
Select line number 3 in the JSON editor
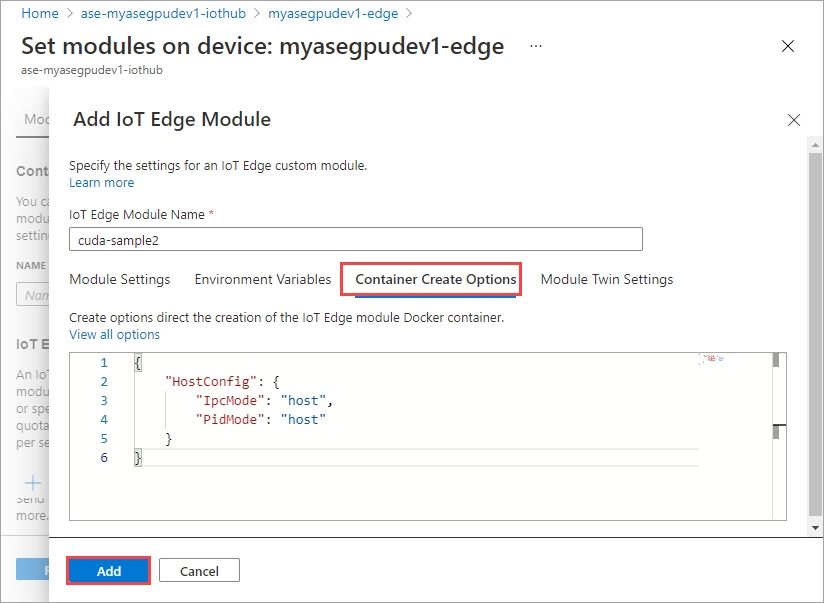tap(103, 400)
